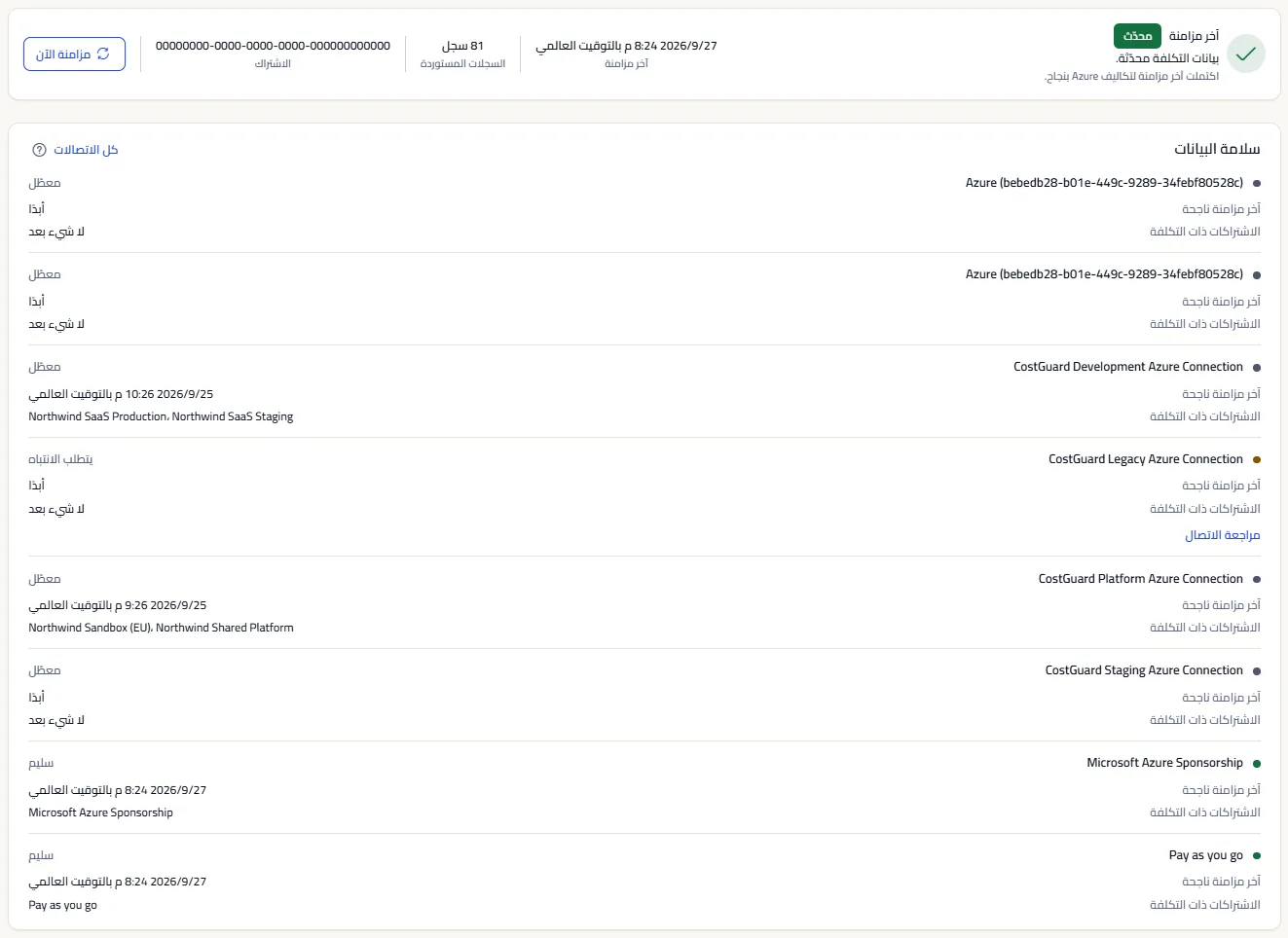Image resolution: width=1288 pixels, height=938 pixels.
Task: Click the يتطلب الانتباه status label
Action: (x=60, y=459)
